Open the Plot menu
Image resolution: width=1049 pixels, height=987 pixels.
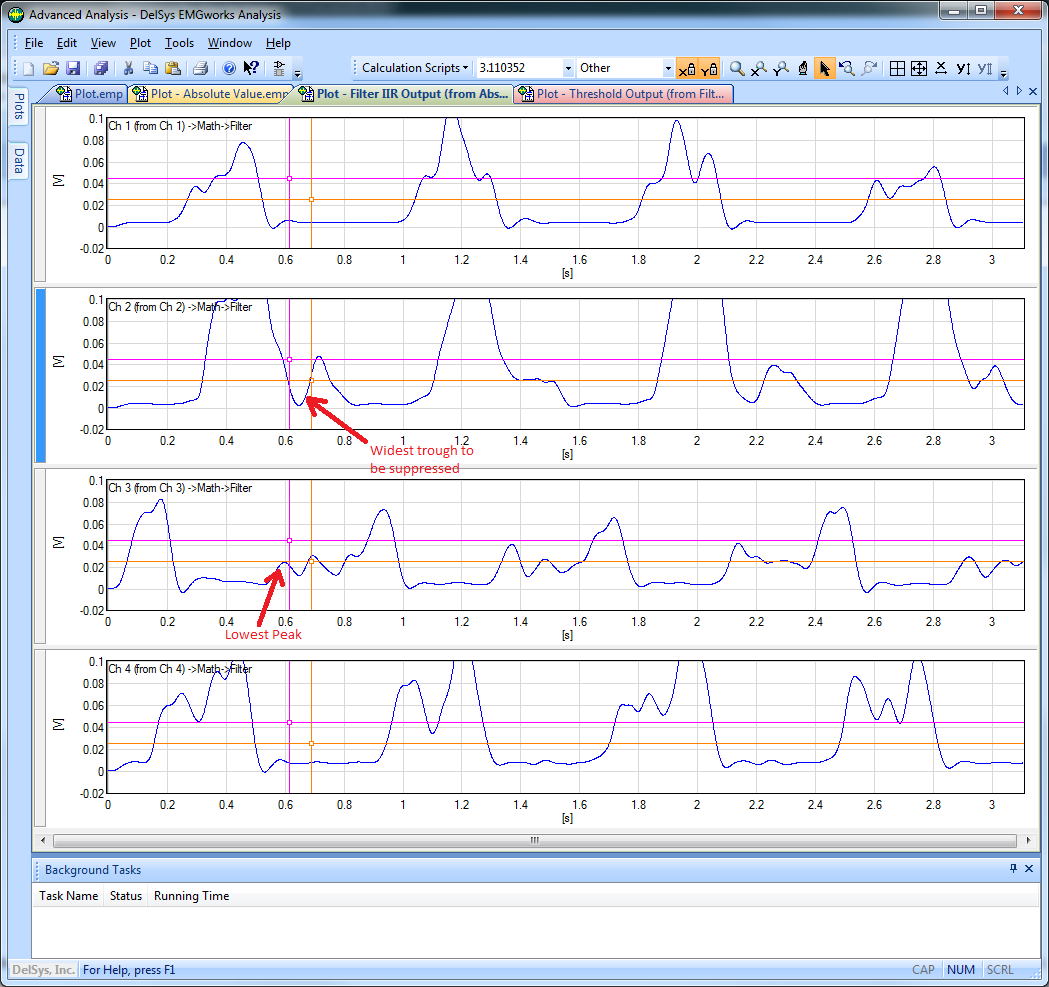tap(140, 43)
